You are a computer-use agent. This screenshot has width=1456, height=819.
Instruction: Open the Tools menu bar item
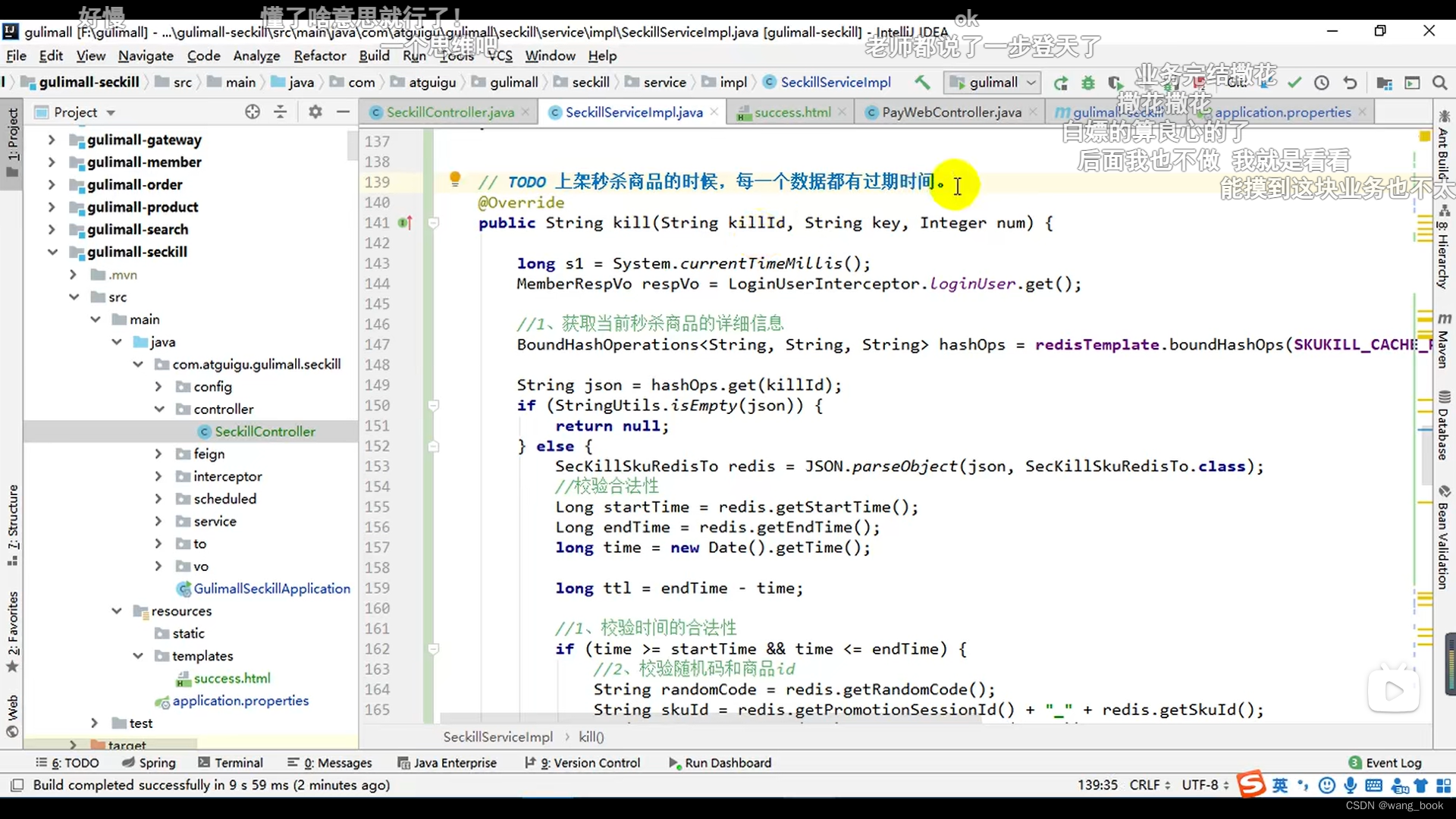coord(456,55)
